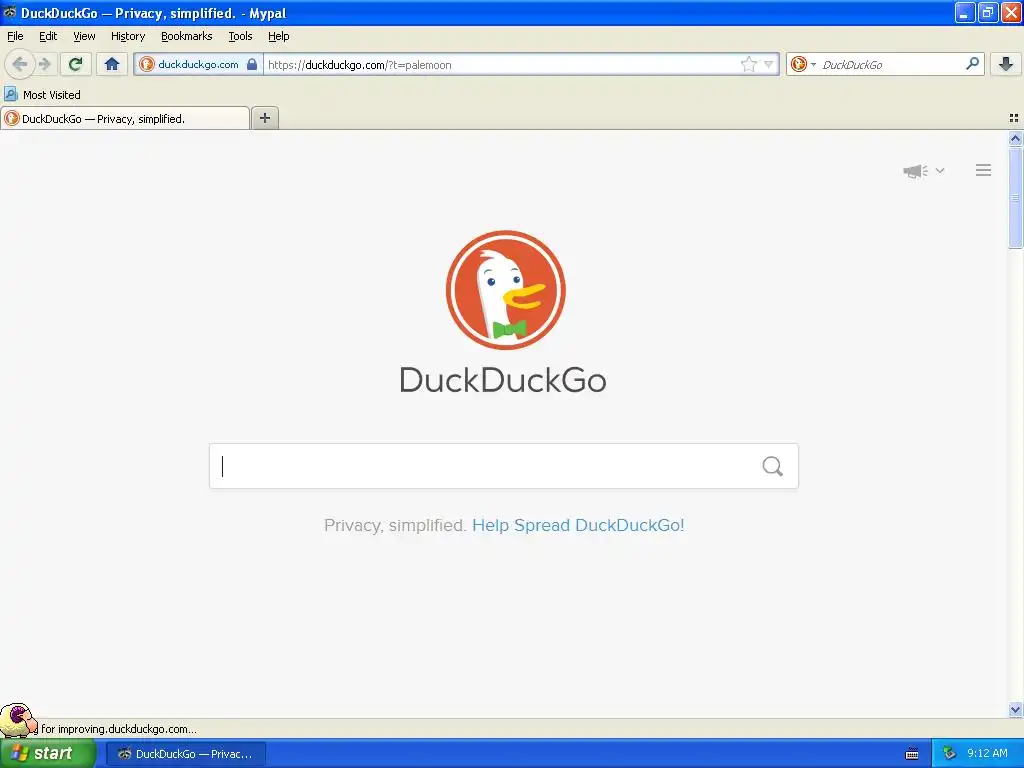Click the page scrollbar down arrow

[x=1015, y=709]
